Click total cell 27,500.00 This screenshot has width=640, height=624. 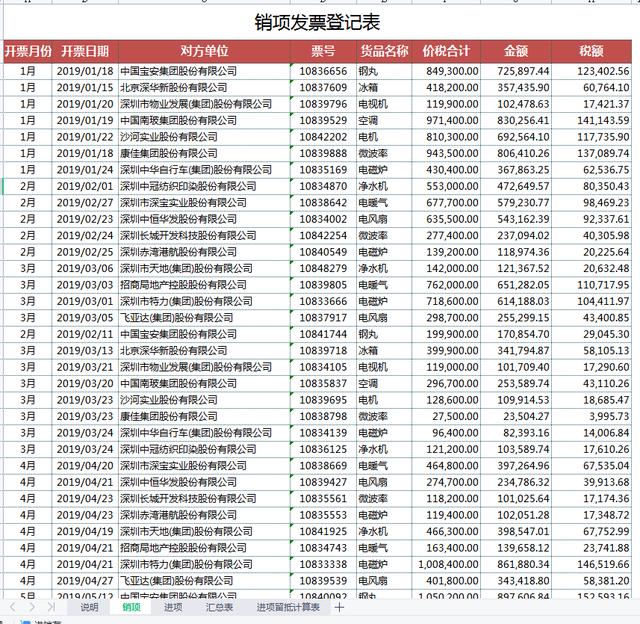click(x=446, y=416)
